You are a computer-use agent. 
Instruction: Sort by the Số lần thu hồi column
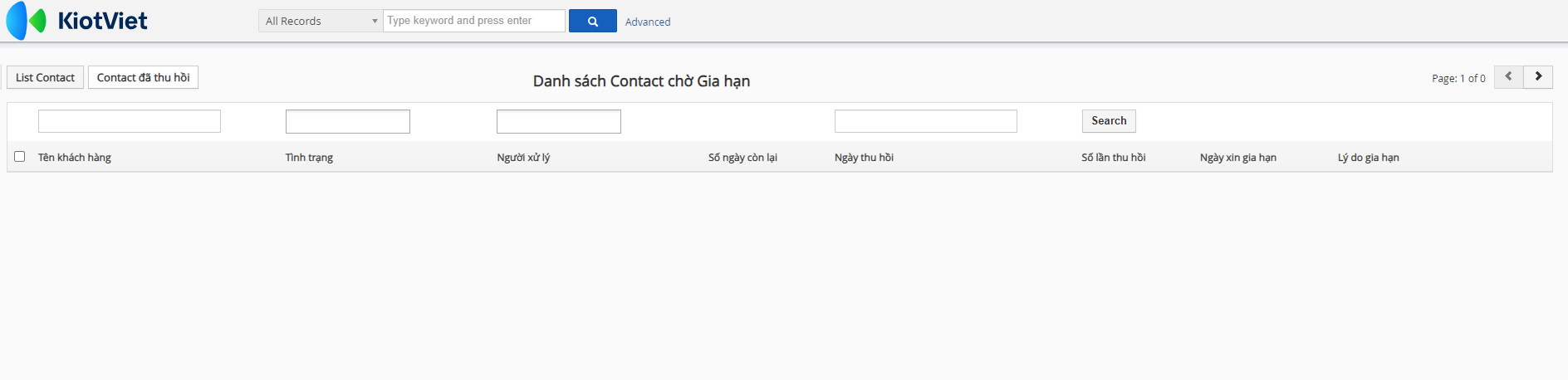[x=1113, y=158]
